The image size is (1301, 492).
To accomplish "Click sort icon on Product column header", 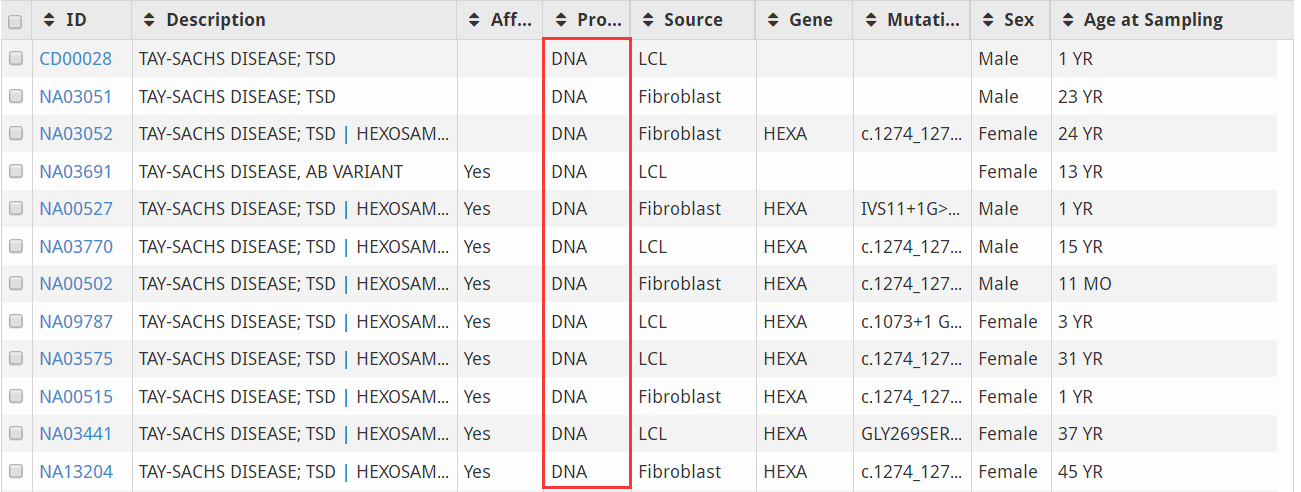I will coord(561,20).
